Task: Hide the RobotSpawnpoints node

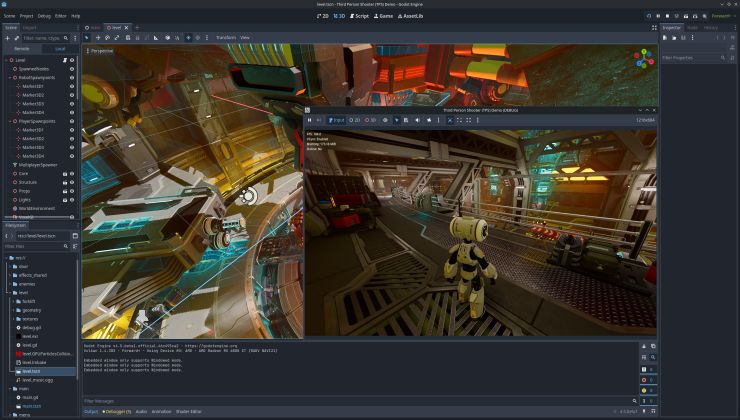Action: 72,77
